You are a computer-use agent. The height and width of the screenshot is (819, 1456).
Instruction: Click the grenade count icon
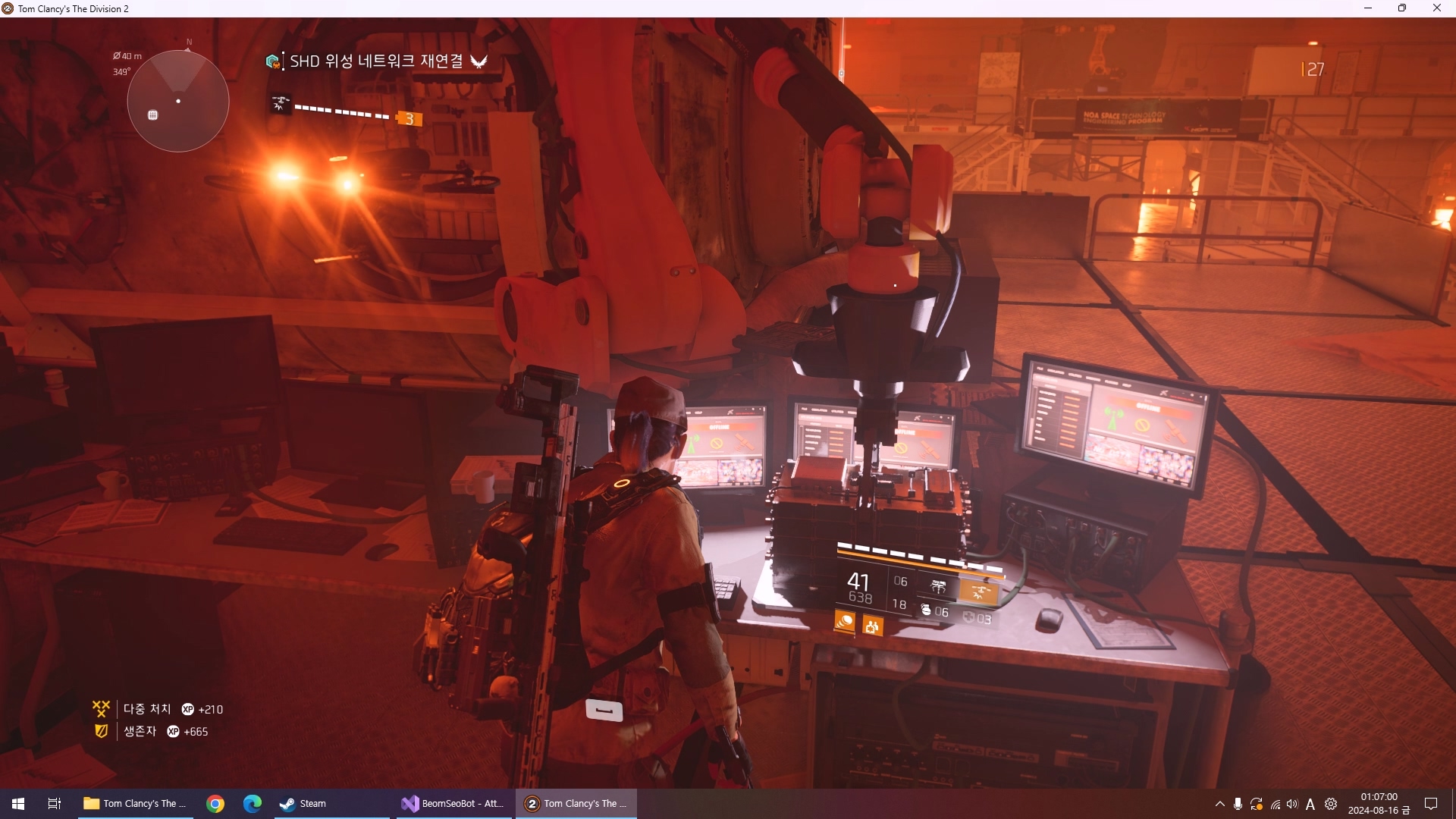tap(926, 610)
